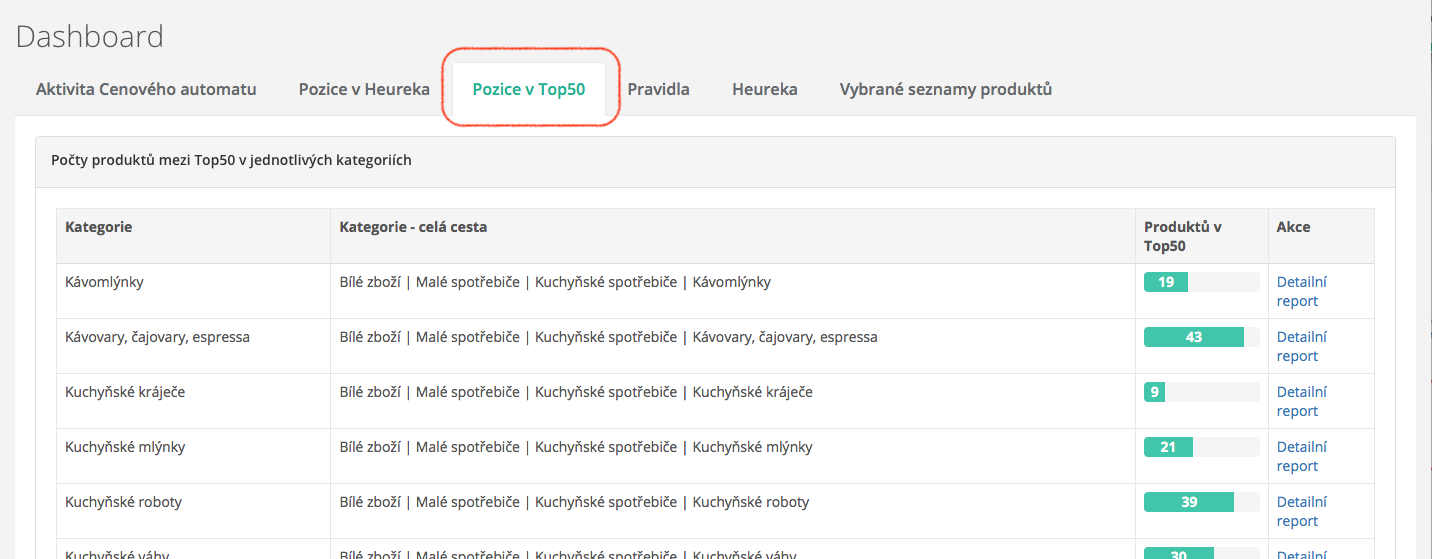Go to Heureka tab beside Pravidla

[x=764, y=89]
